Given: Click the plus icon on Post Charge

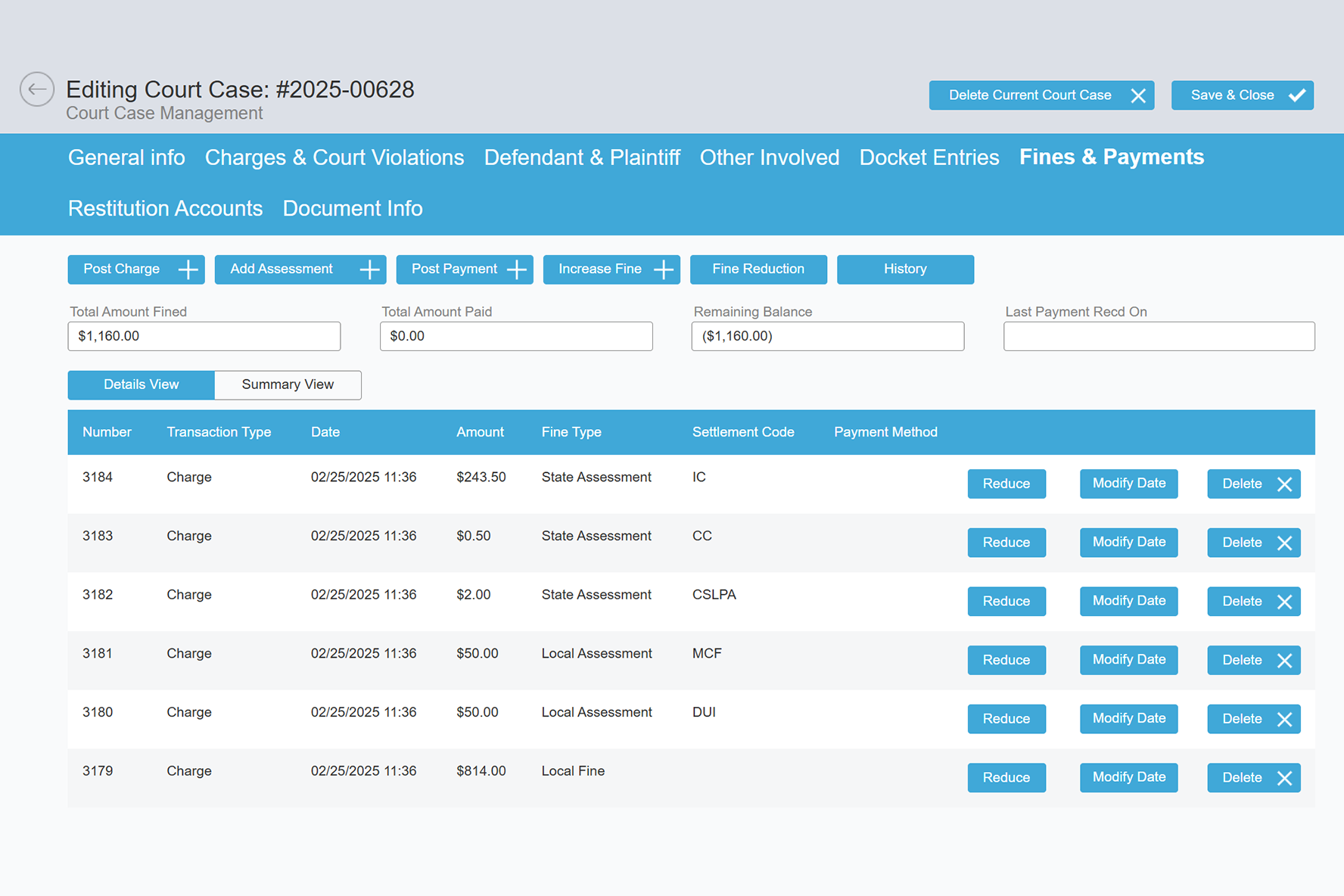Looking at the screenshot, I should [187, 269].
